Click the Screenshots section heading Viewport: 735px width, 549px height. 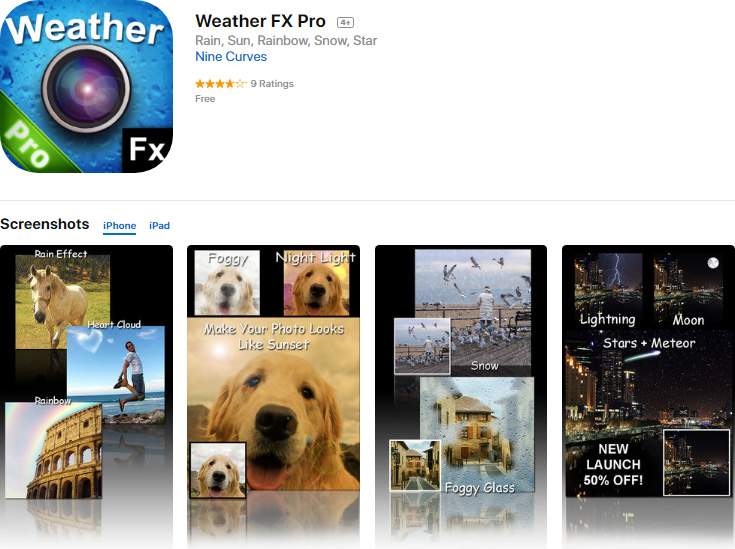45,224
